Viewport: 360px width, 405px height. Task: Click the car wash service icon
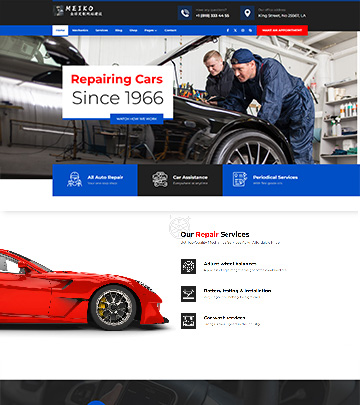[188, 321]
